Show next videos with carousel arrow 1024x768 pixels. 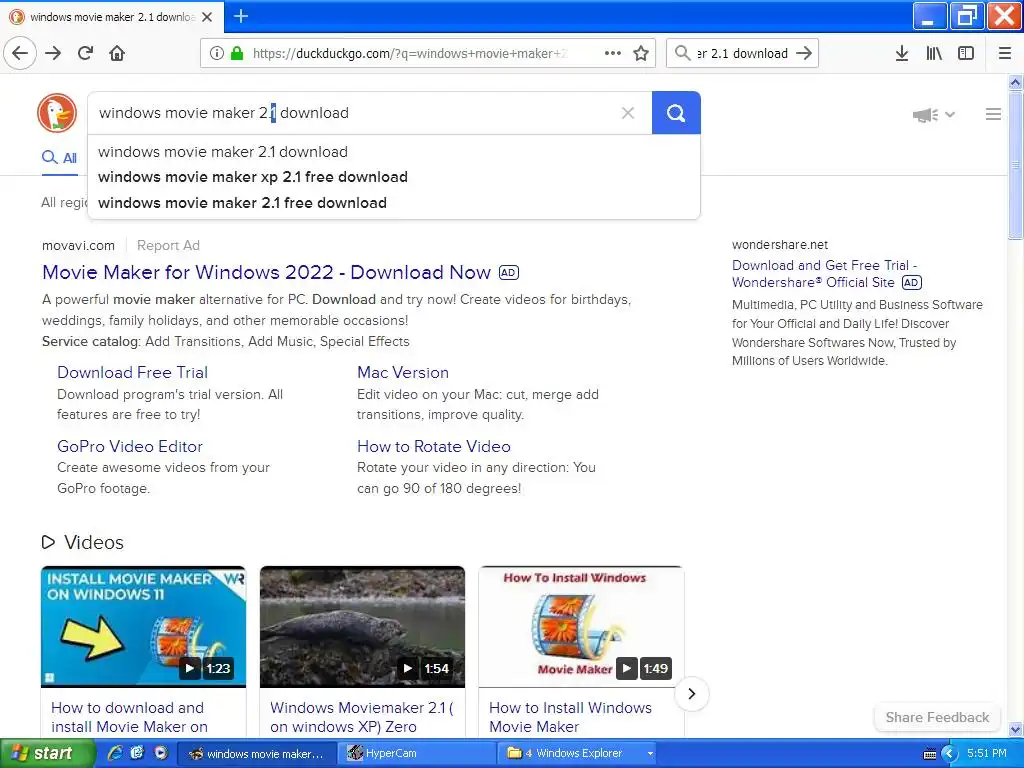coord(692,694)
